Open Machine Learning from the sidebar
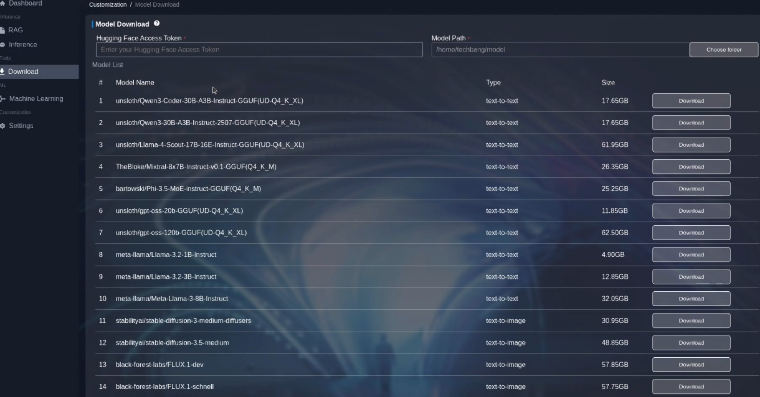 (x=36, y=98)
